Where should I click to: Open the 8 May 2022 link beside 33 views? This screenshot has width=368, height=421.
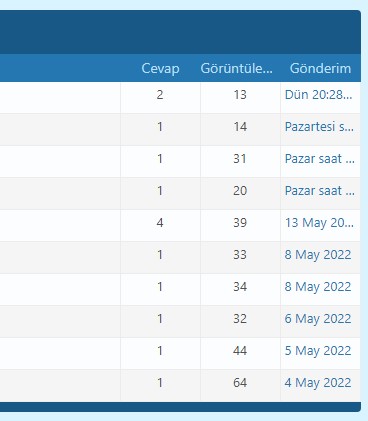[x=318, y=255]
